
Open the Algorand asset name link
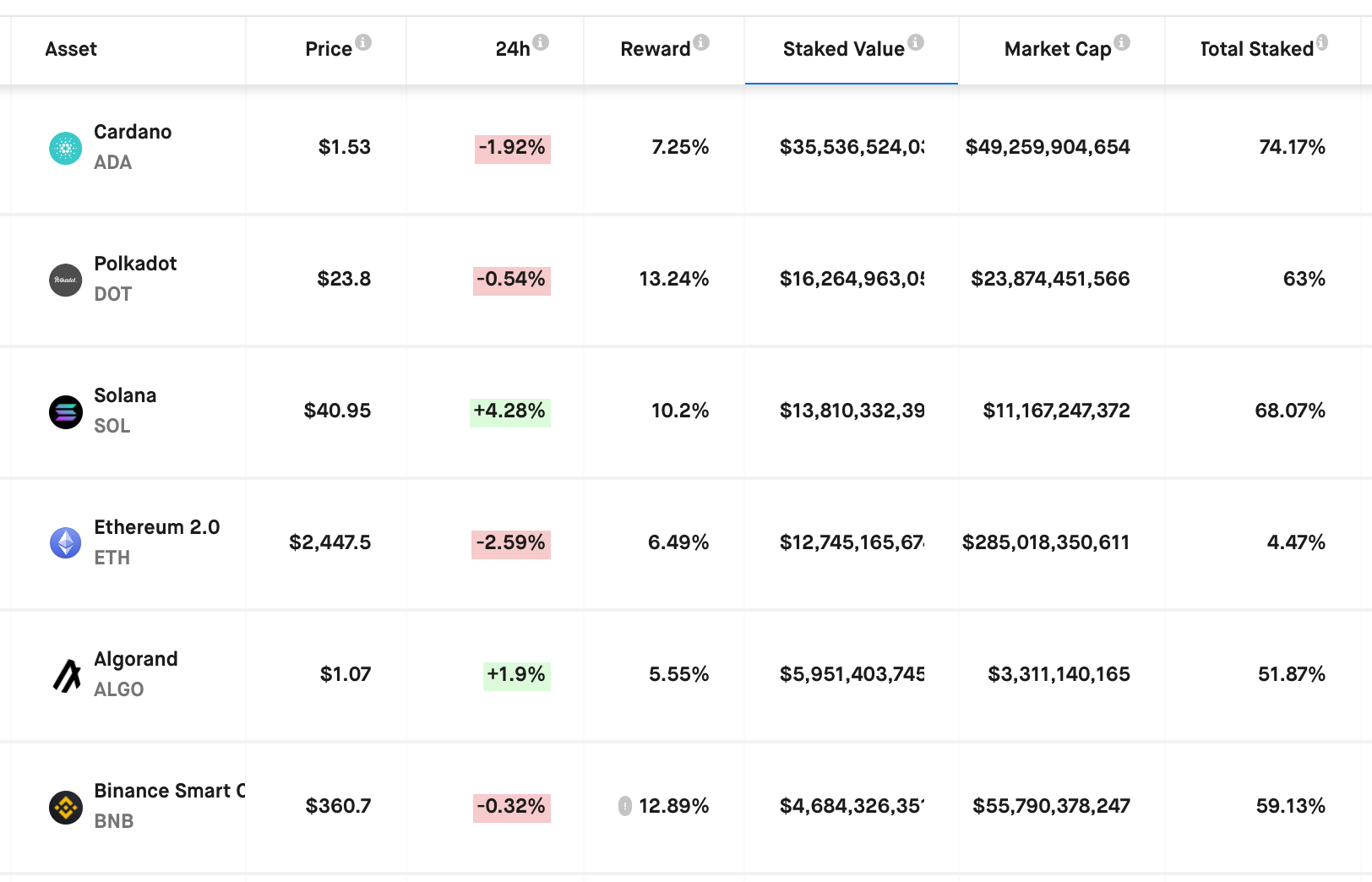pos(136,659)
